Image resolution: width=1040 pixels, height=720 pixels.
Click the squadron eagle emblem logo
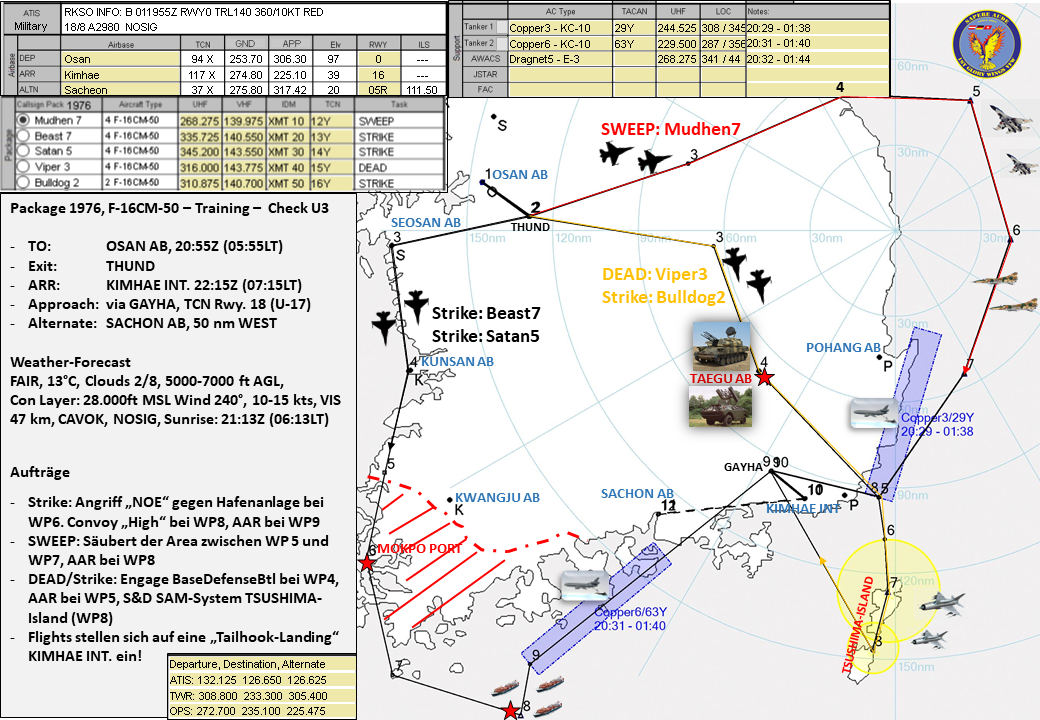click(985, 43)
